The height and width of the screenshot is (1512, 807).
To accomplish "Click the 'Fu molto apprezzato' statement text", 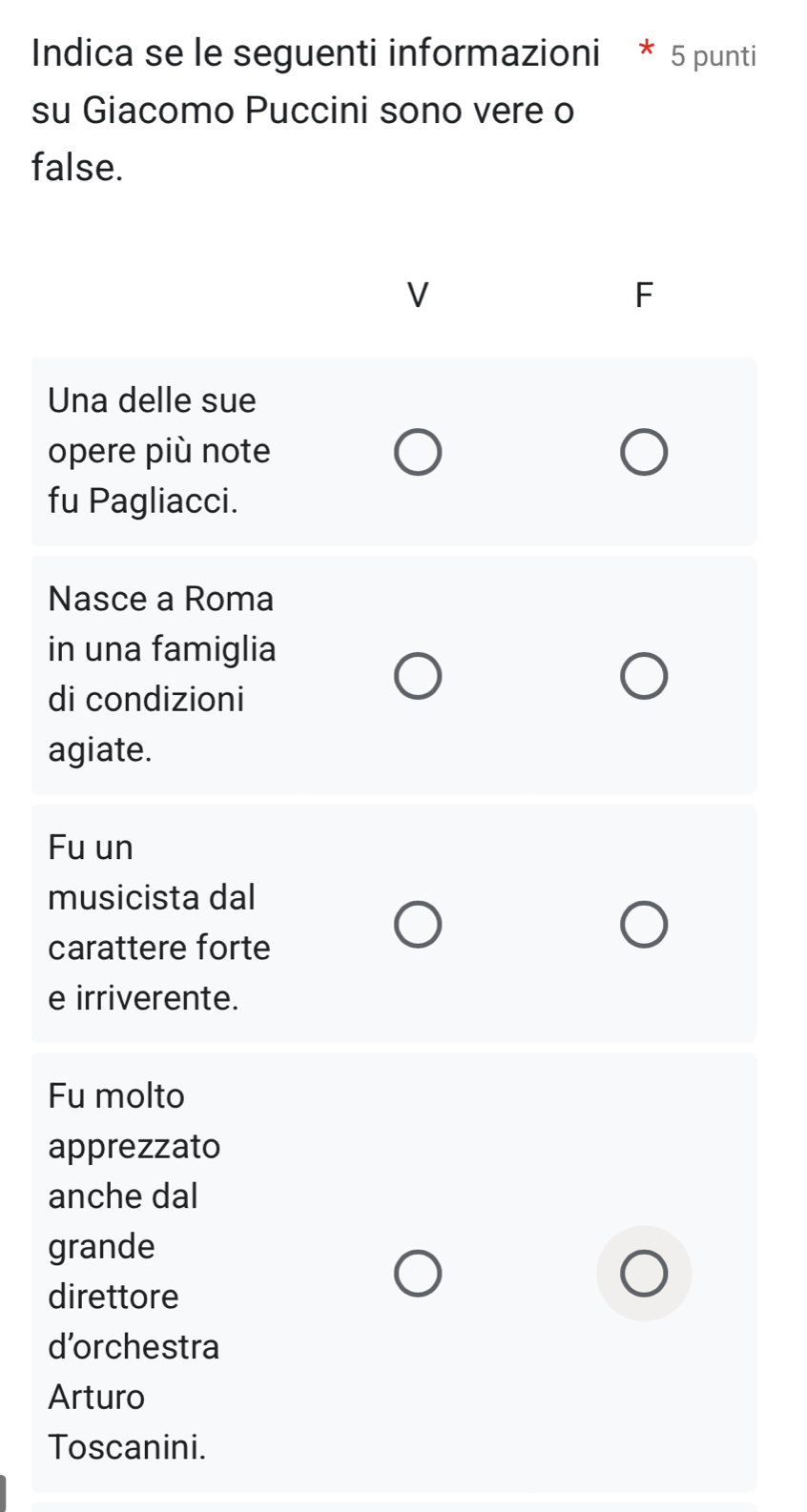I will [134, 1120].
